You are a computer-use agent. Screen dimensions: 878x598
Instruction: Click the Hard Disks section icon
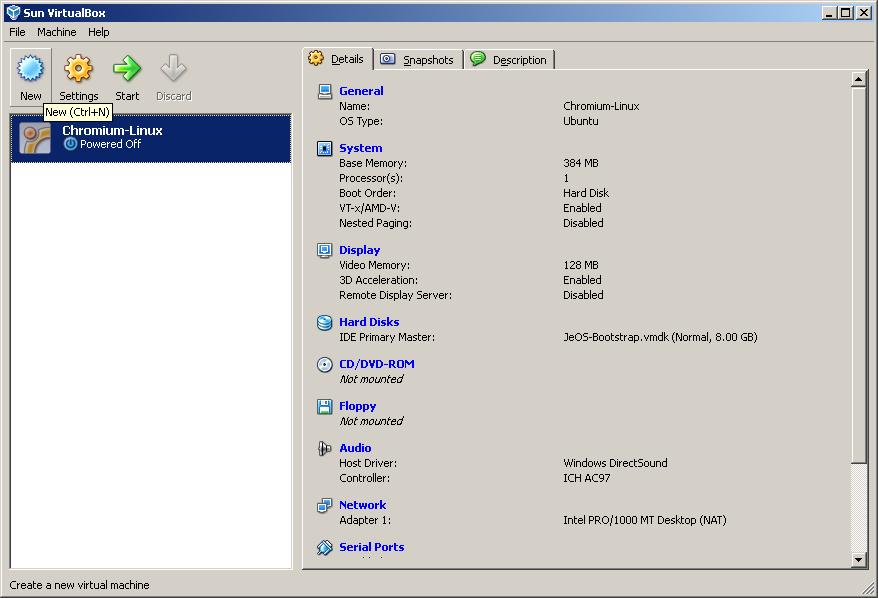coord(325,322)
